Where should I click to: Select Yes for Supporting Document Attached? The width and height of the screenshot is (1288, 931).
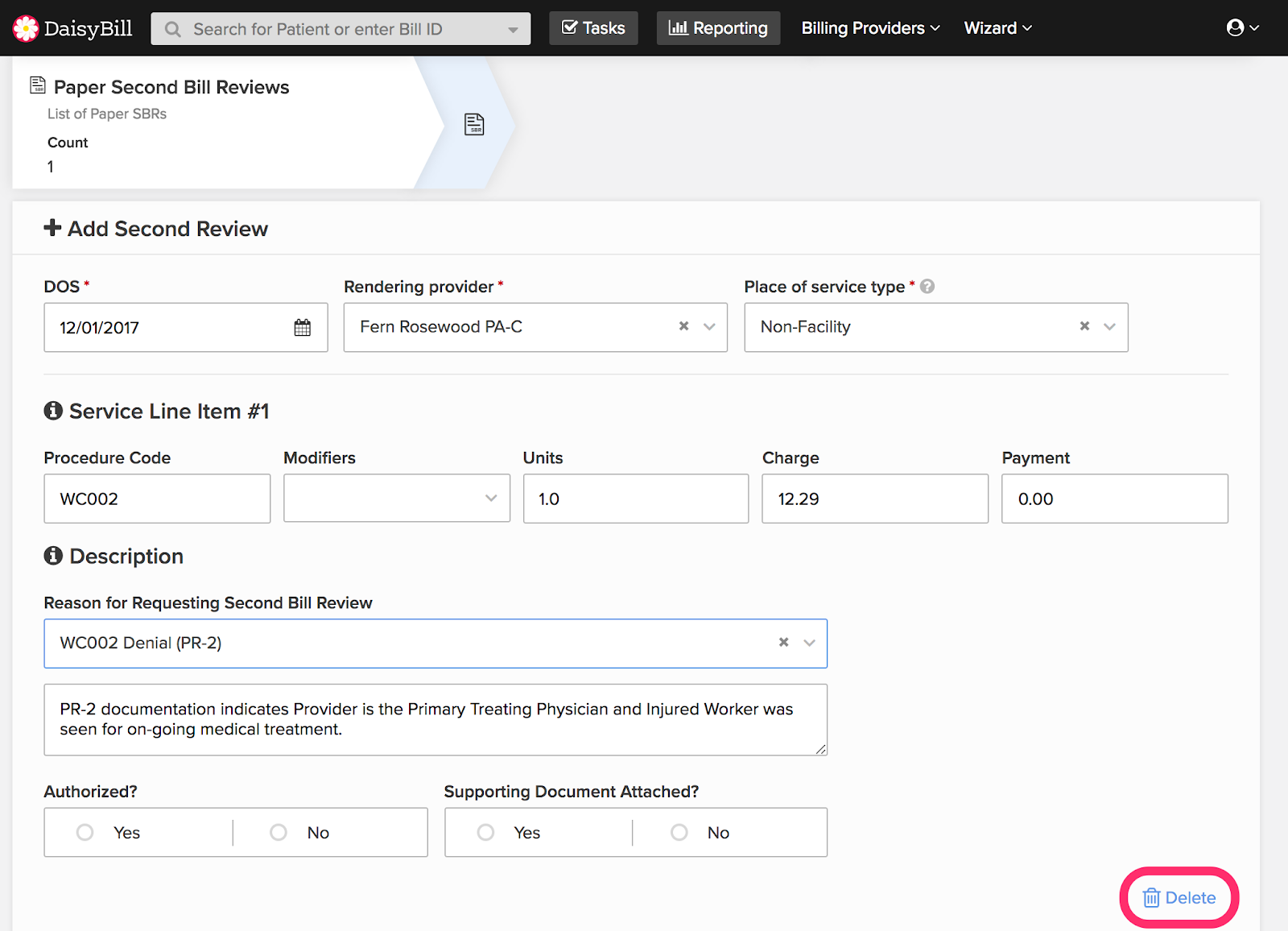[485, 832]
